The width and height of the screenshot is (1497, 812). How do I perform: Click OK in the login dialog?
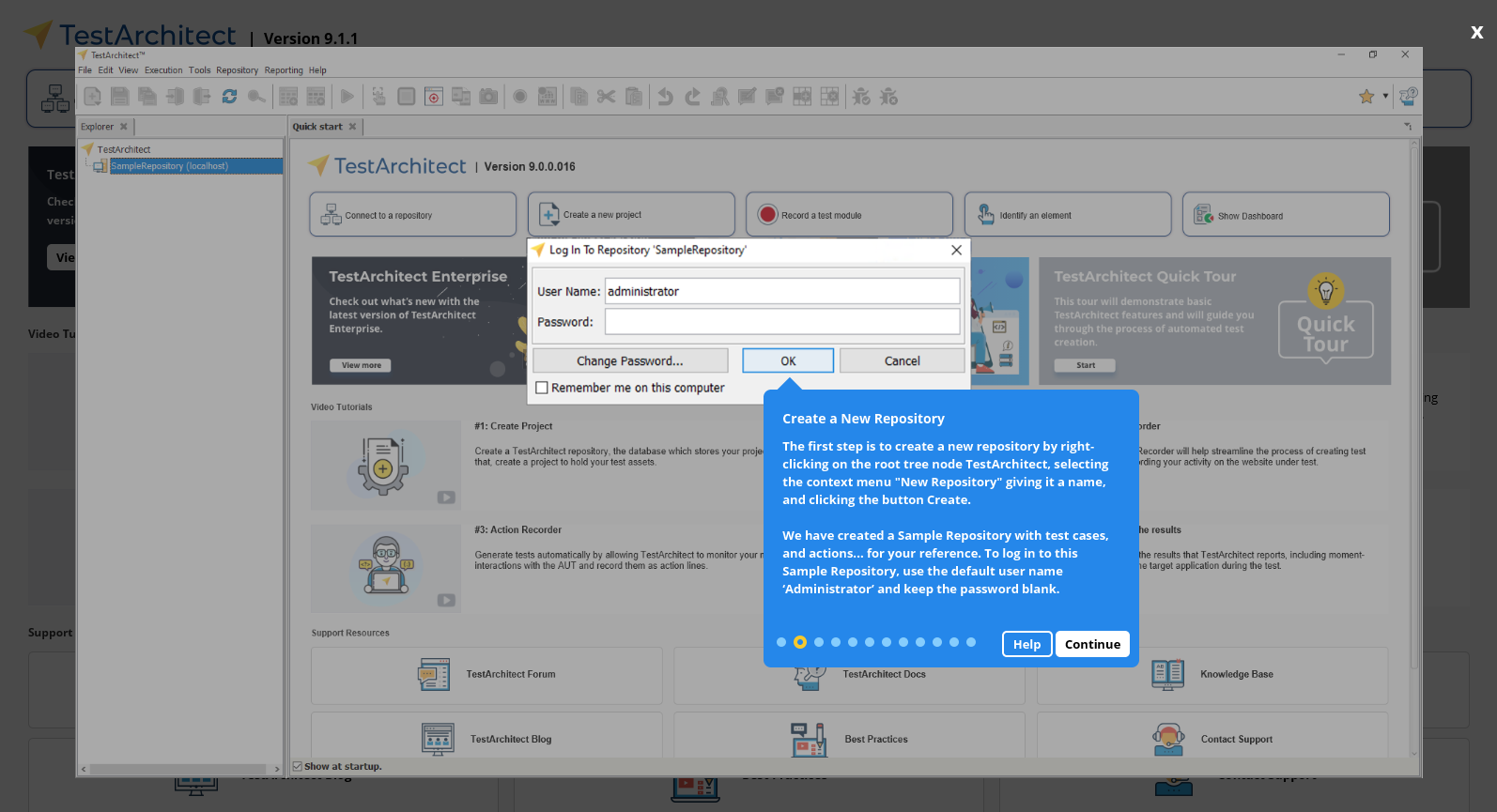pyautogui.click(x=788, y=360)
